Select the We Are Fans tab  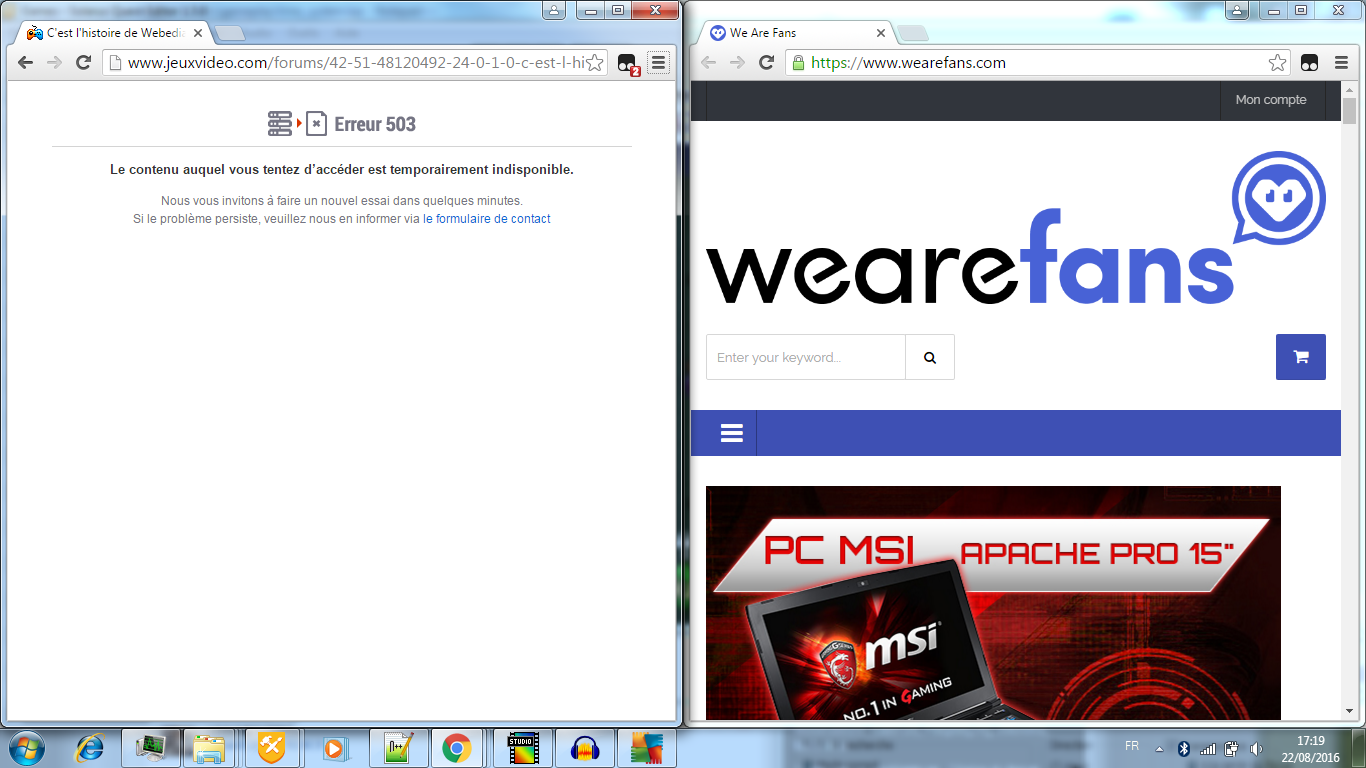(790, 33)
